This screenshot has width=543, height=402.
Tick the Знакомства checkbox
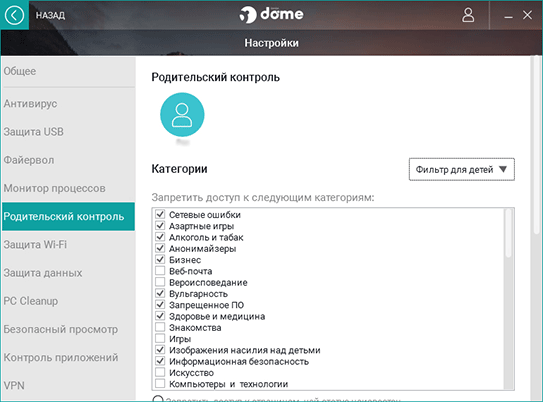tap(160, 327)
